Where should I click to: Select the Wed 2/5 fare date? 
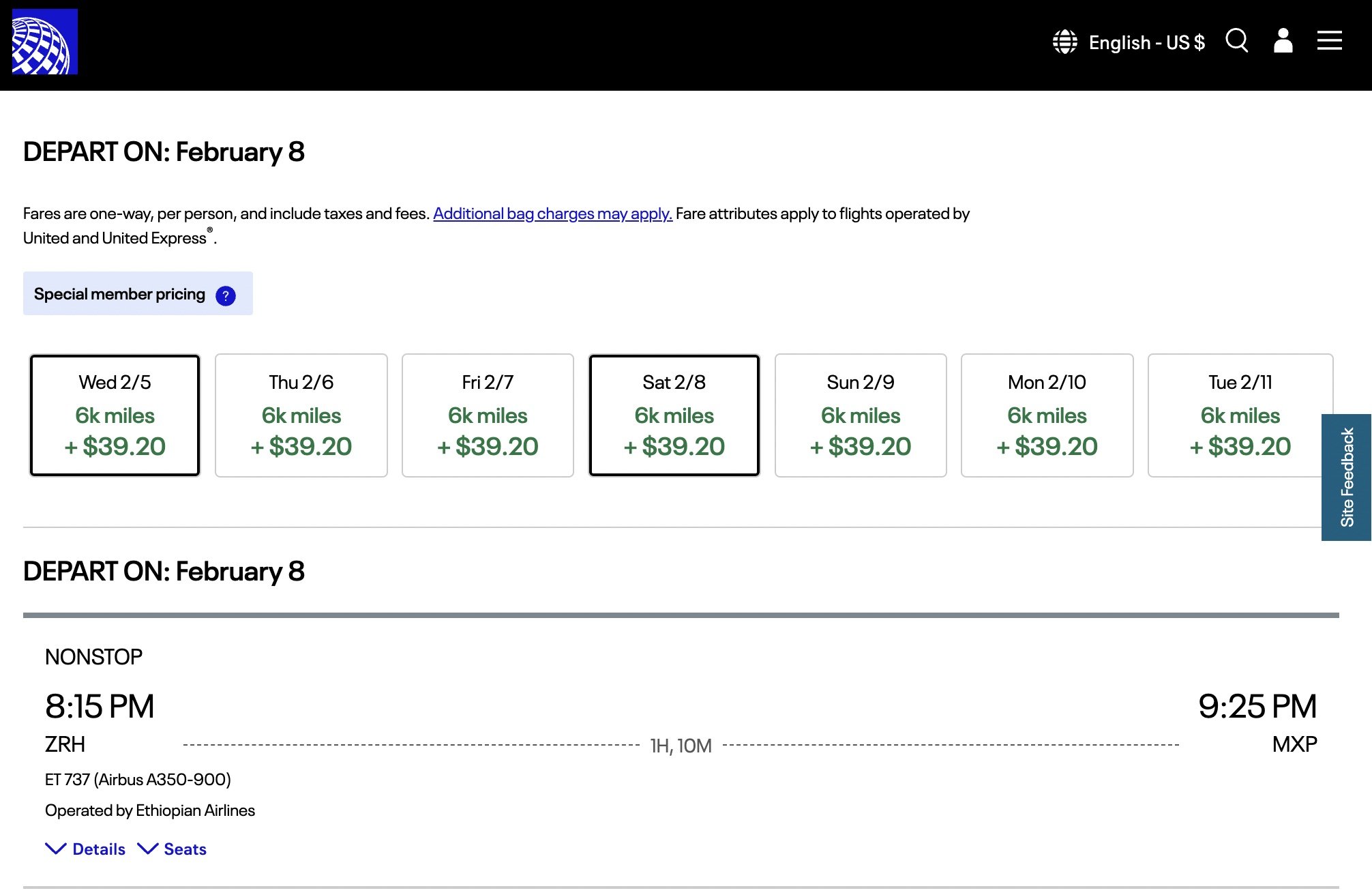point(115,415)
